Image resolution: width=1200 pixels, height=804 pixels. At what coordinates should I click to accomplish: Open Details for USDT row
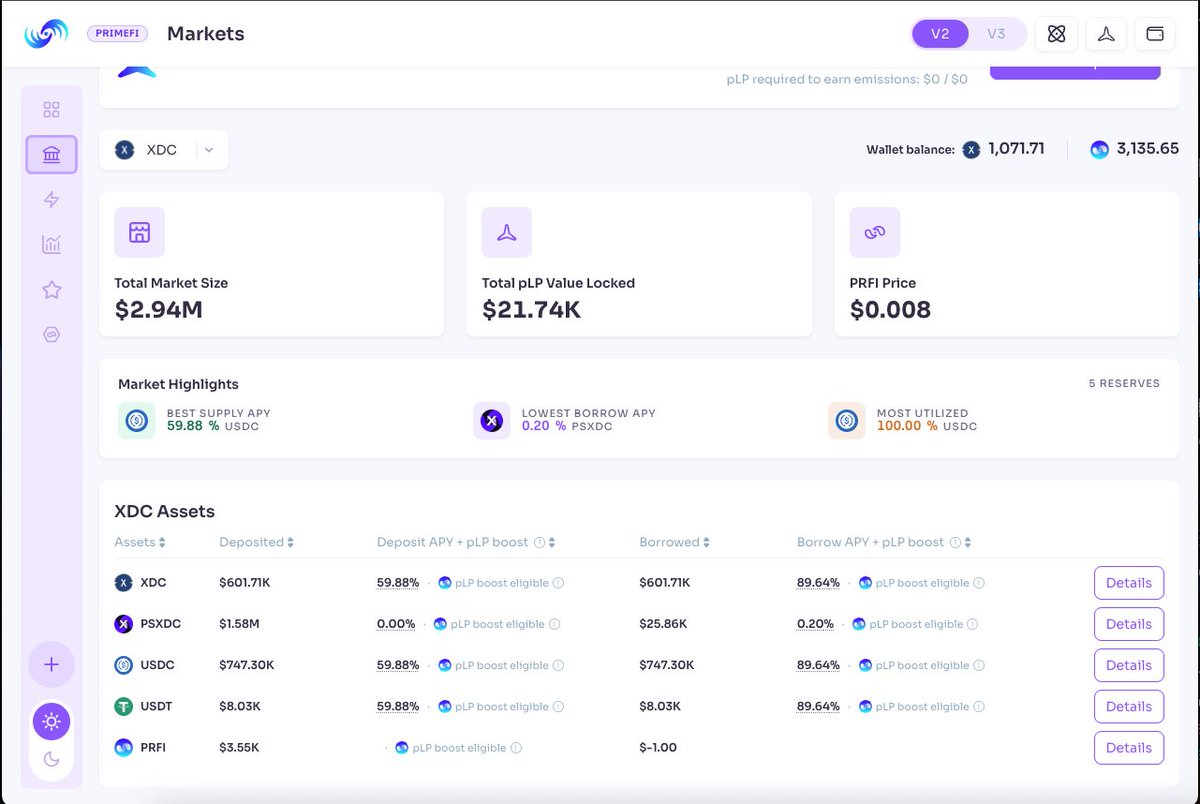point(1129,706)
